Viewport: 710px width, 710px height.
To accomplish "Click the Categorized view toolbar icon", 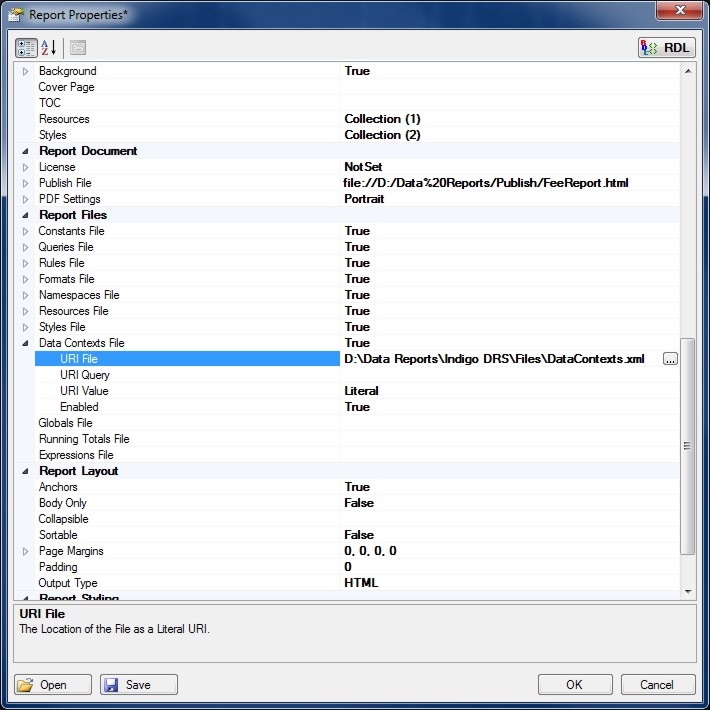I will point(27,47).
